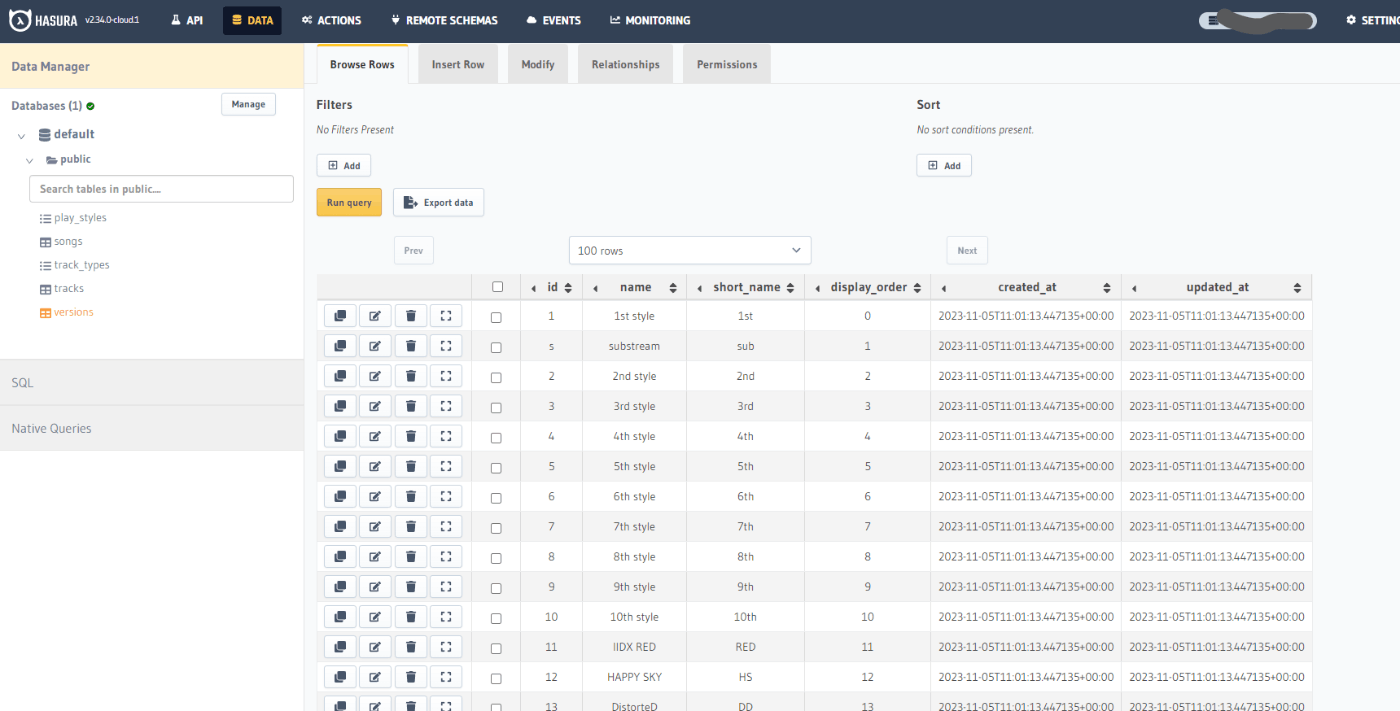The image size is (1400, 711).
Task: Click the Hasura logo
Action: coord(44,20)
